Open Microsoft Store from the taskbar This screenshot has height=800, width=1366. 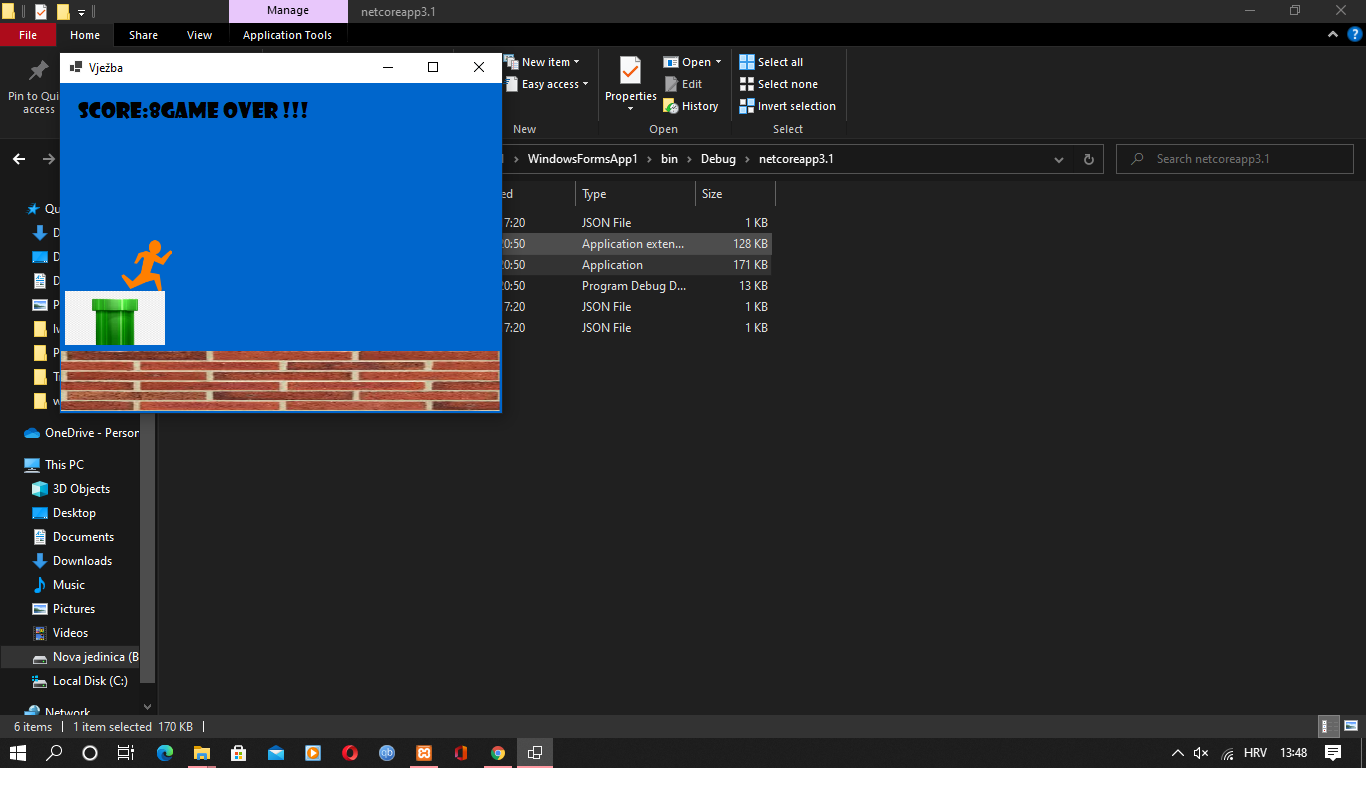coord(238,753)
